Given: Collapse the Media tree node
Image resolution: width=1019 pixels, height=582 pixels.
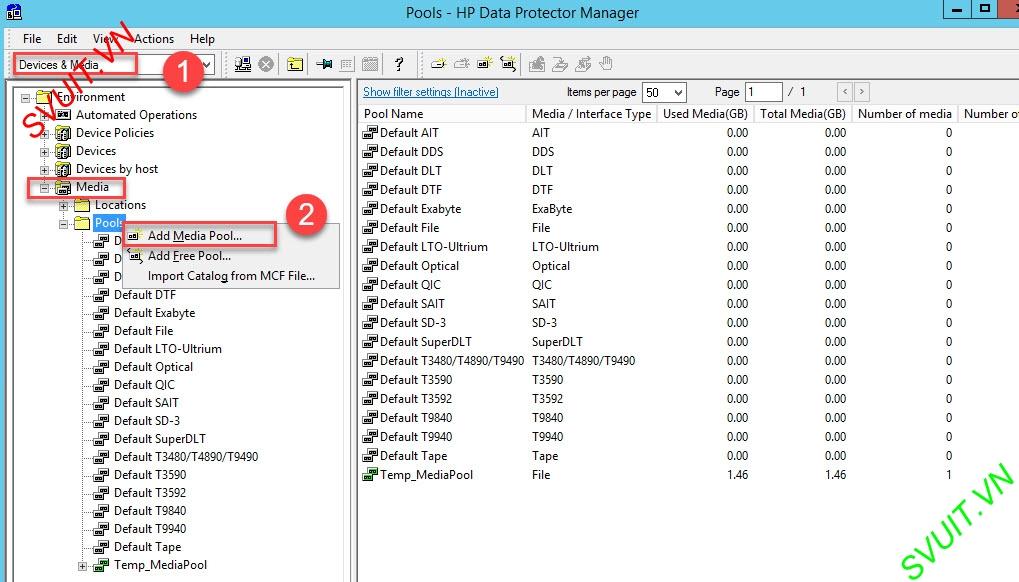Looking at the screenshot, I should (44, 188).
